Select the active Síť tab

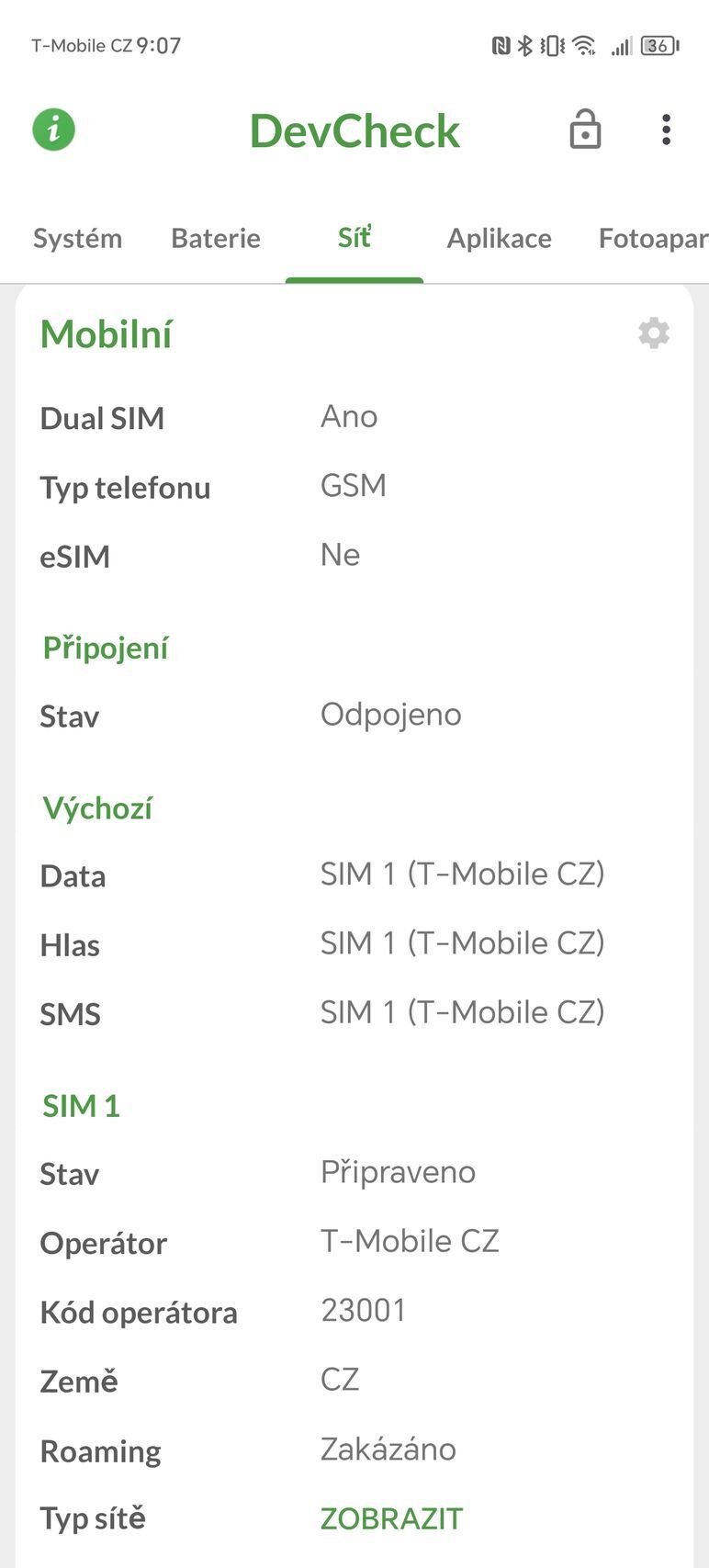click(354, 238)
